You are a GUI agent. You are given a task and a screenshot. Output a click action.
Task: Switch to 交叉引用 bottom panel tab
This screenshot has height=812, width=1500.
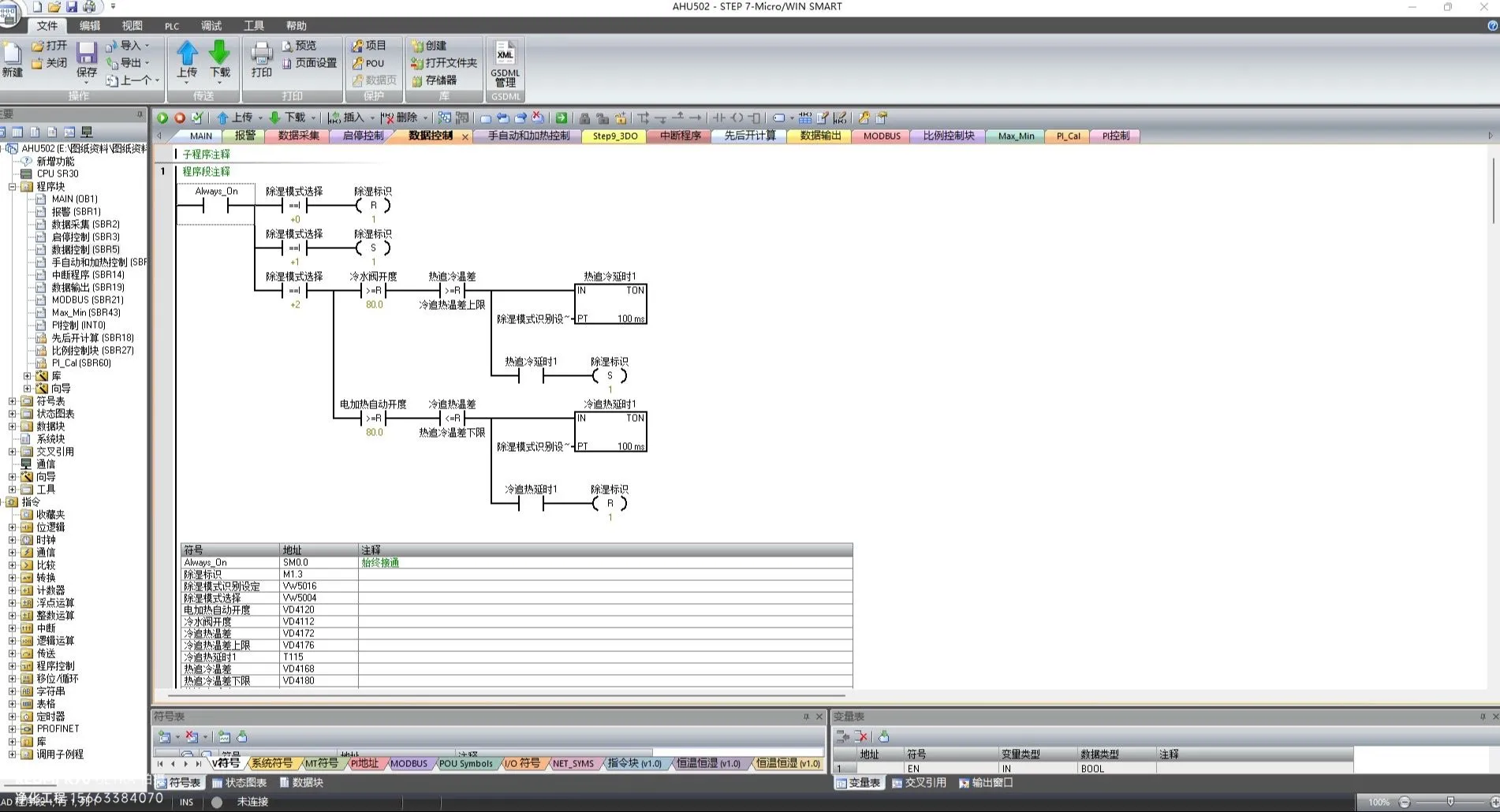coord(919,783)
